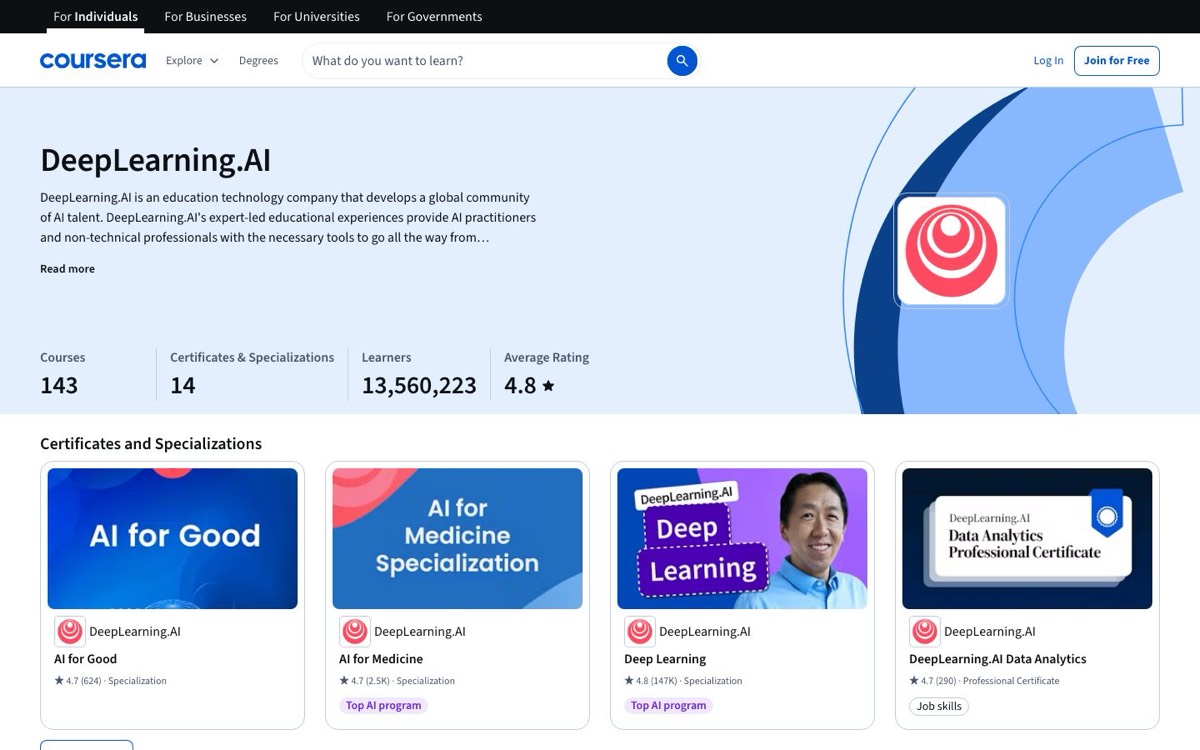
Task: Click the 143 courses count
Action: point(59,386)
